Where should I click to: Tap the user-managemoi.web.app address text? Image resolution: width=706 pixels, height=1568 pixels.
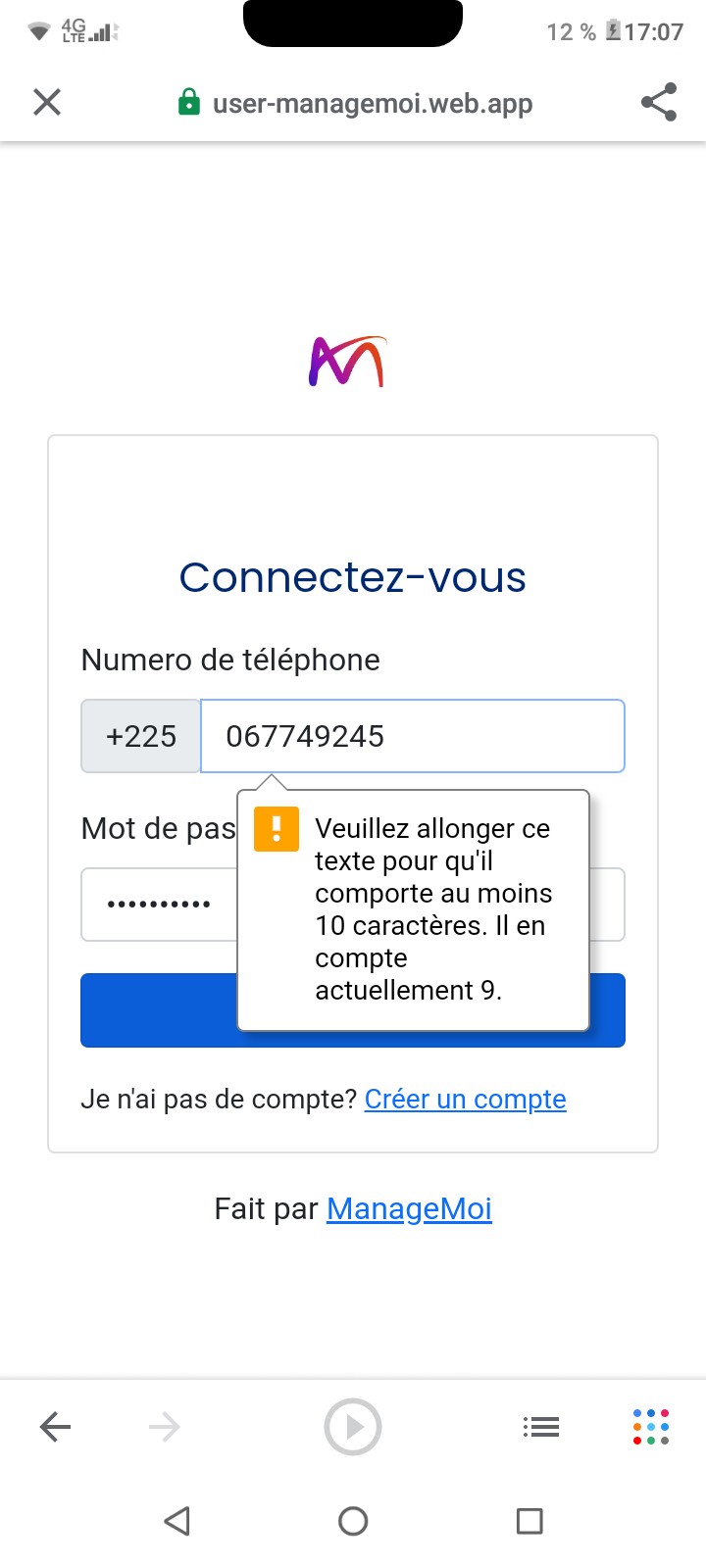click(373, 103)
